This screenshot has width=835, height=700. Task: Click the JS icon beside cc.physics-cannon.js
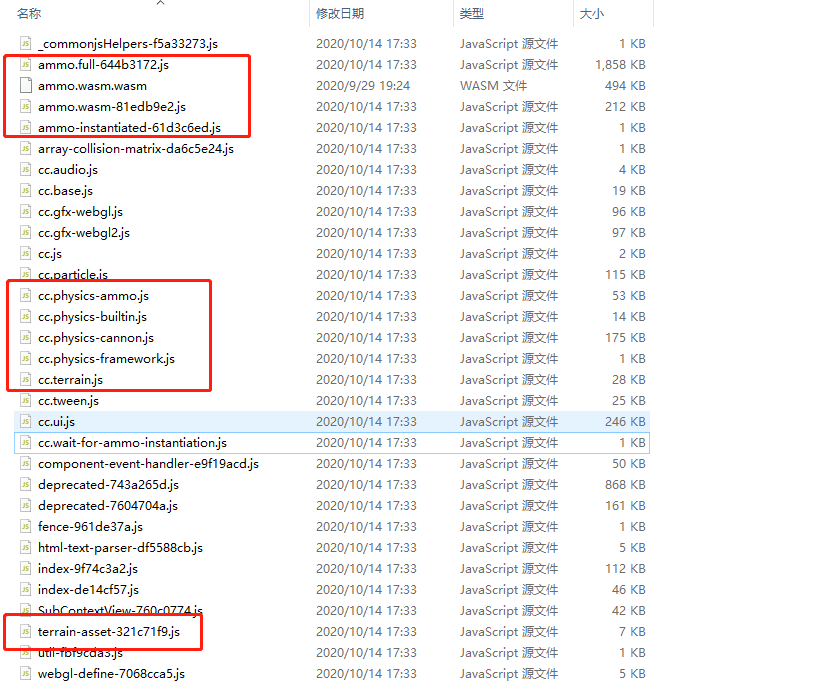[x=26, y=338]
